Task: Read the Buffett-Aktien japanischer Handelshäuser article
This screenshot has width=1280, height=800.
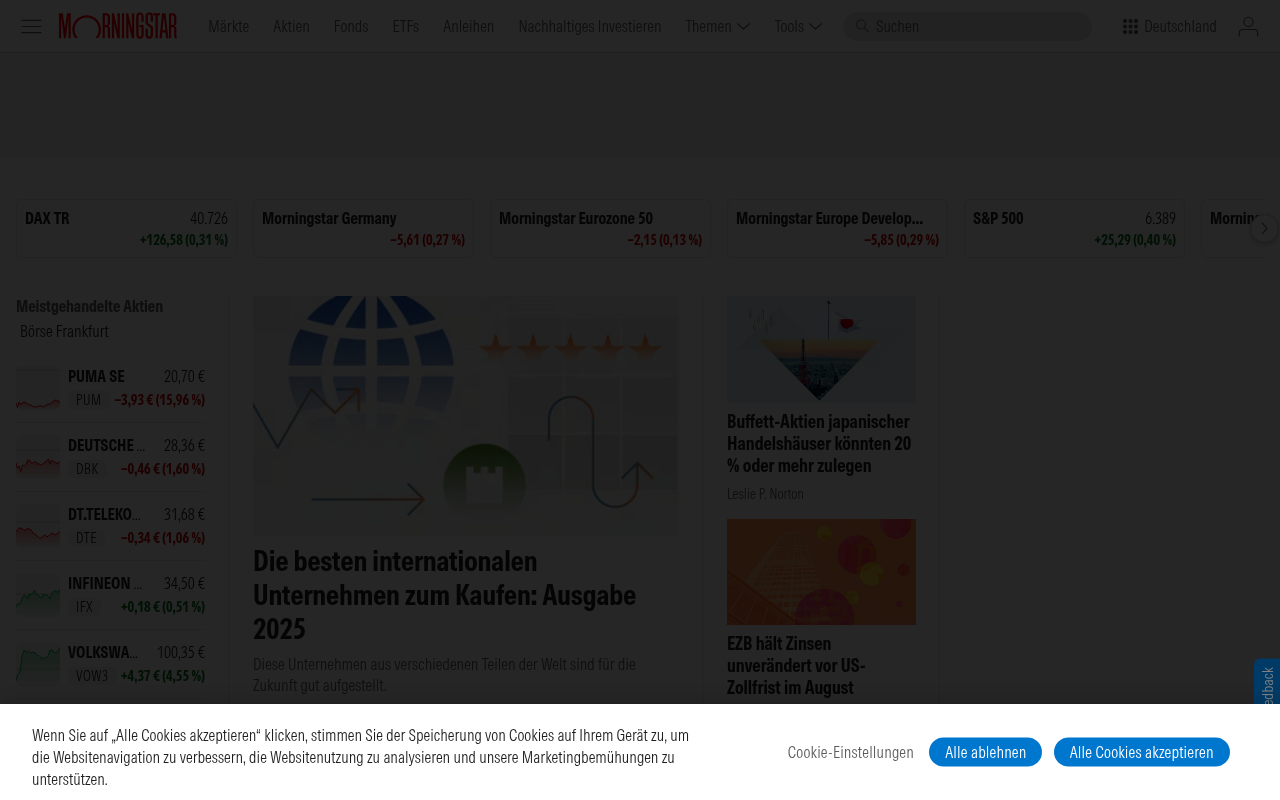Action: [x=819, y=443]
